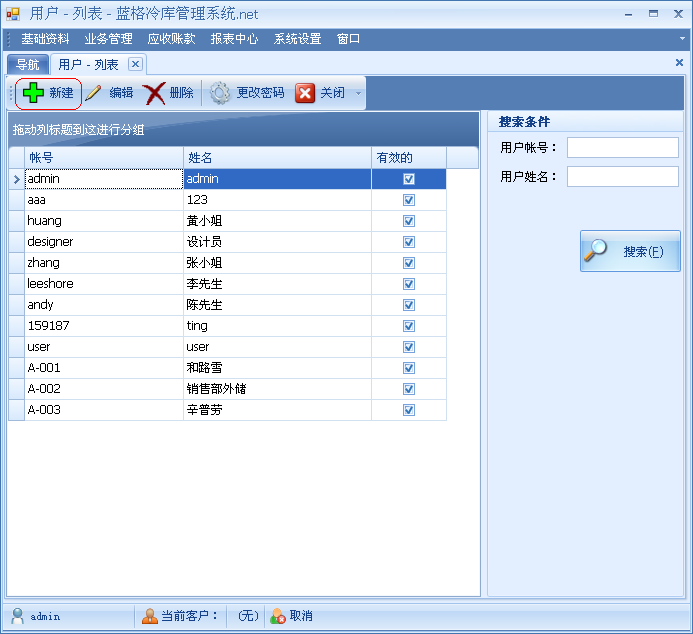
Task: Switch to the 导航 tab
Action: pos(27,64)
